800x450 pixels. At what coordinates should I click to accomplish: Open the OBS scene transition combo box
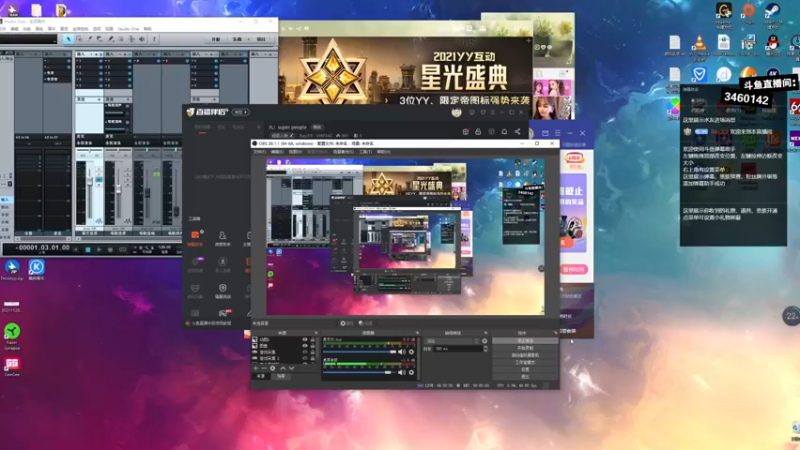452,341
